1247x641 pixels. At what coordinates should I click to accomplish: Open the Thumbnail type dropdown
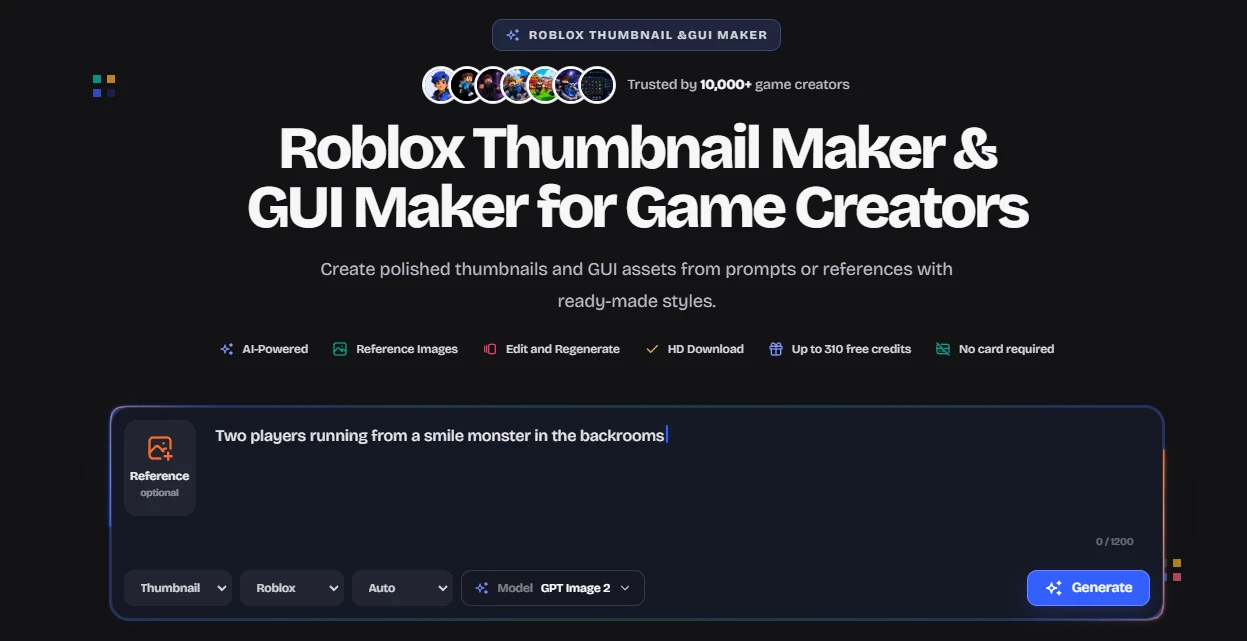click(178, 588)
